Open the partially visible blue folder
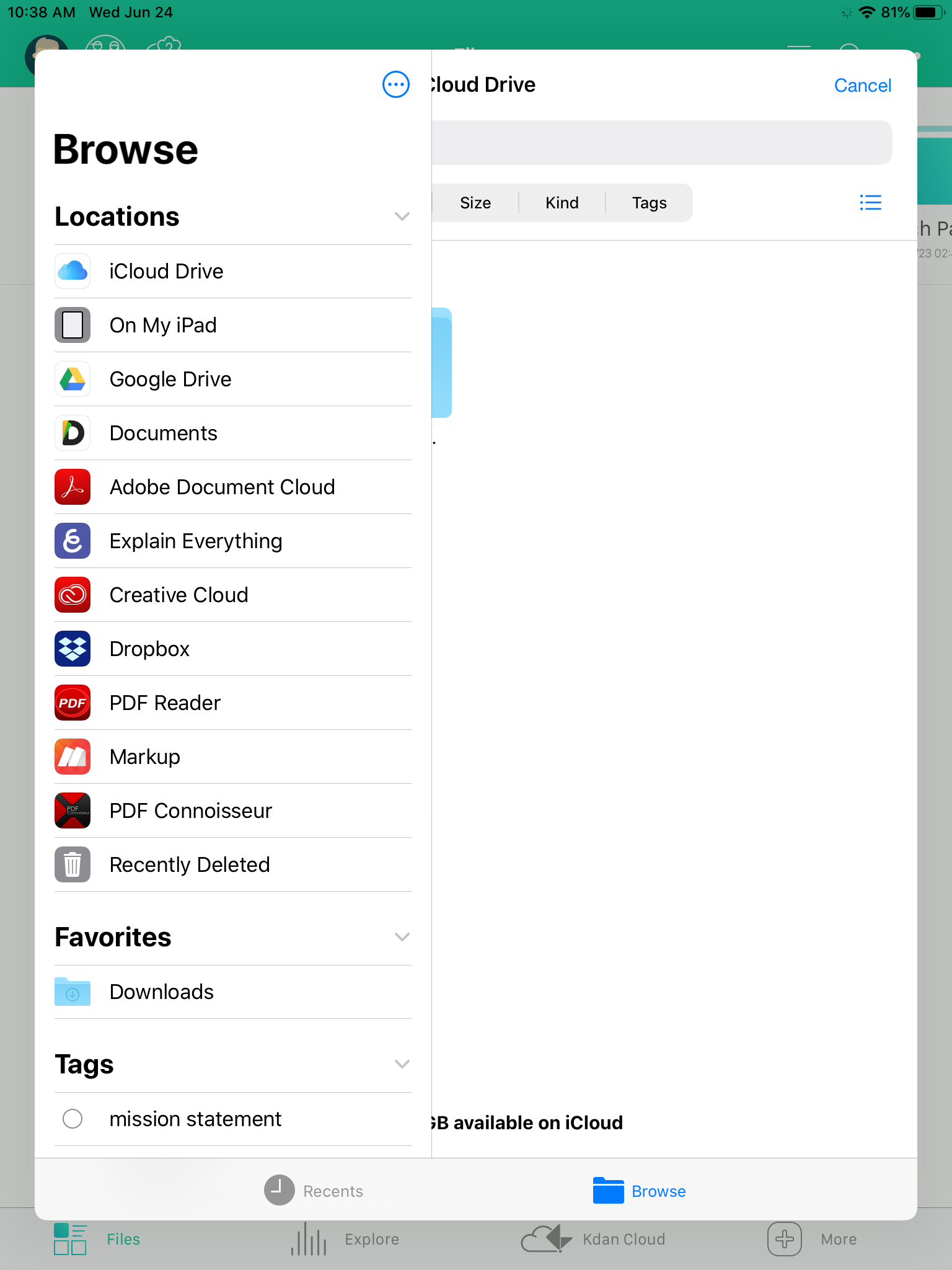Screen dimensions: 952x1270 point(442,363)
